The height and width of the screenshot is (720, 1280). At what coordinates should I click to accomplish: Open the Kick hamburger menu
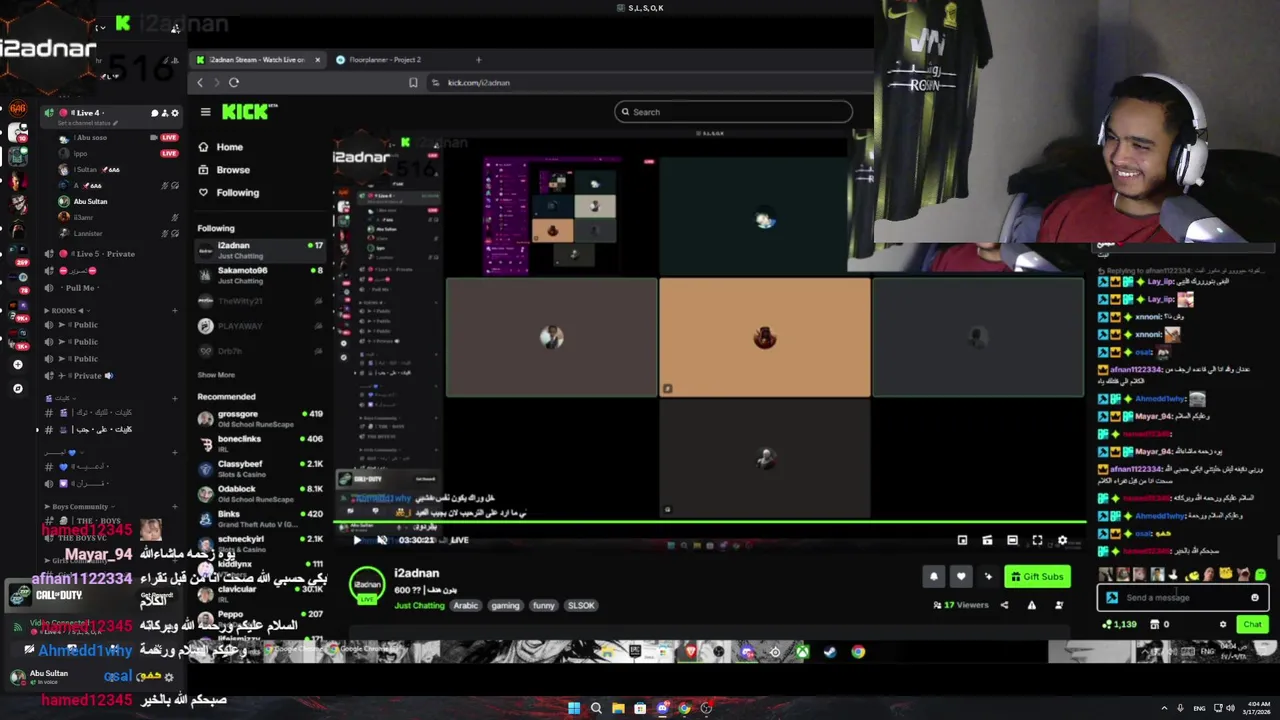tap(205, 112)
